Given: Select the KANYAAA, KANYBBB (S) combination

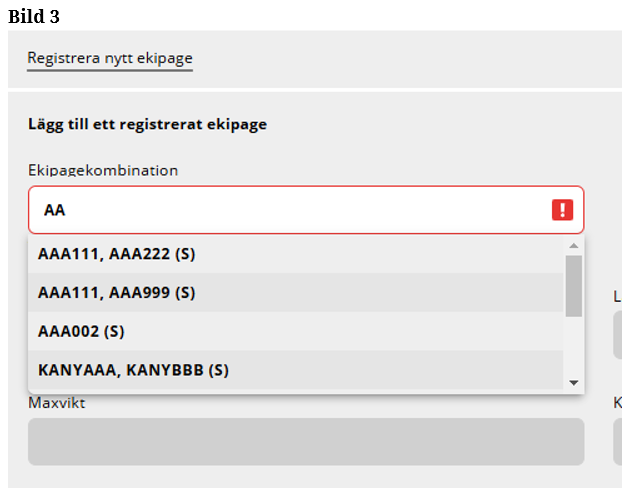Looking at the screenshot, I should (x=134, y=370).
